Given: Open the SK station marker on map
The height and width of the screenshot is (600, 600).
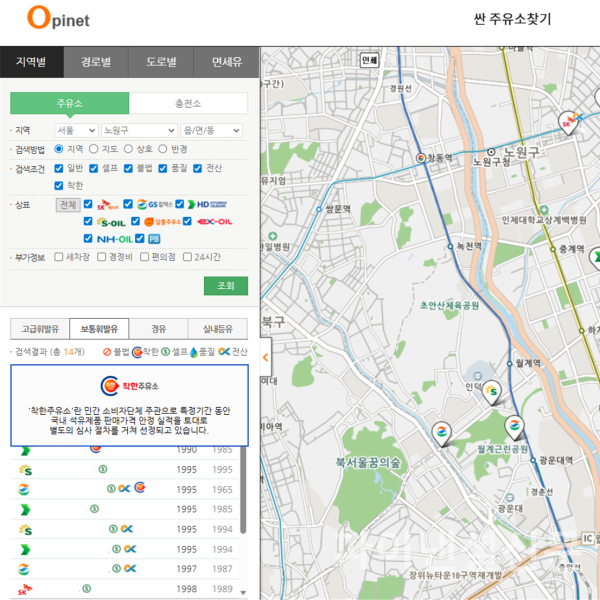Looking at the screenshot, I should [x=569, y=122].
